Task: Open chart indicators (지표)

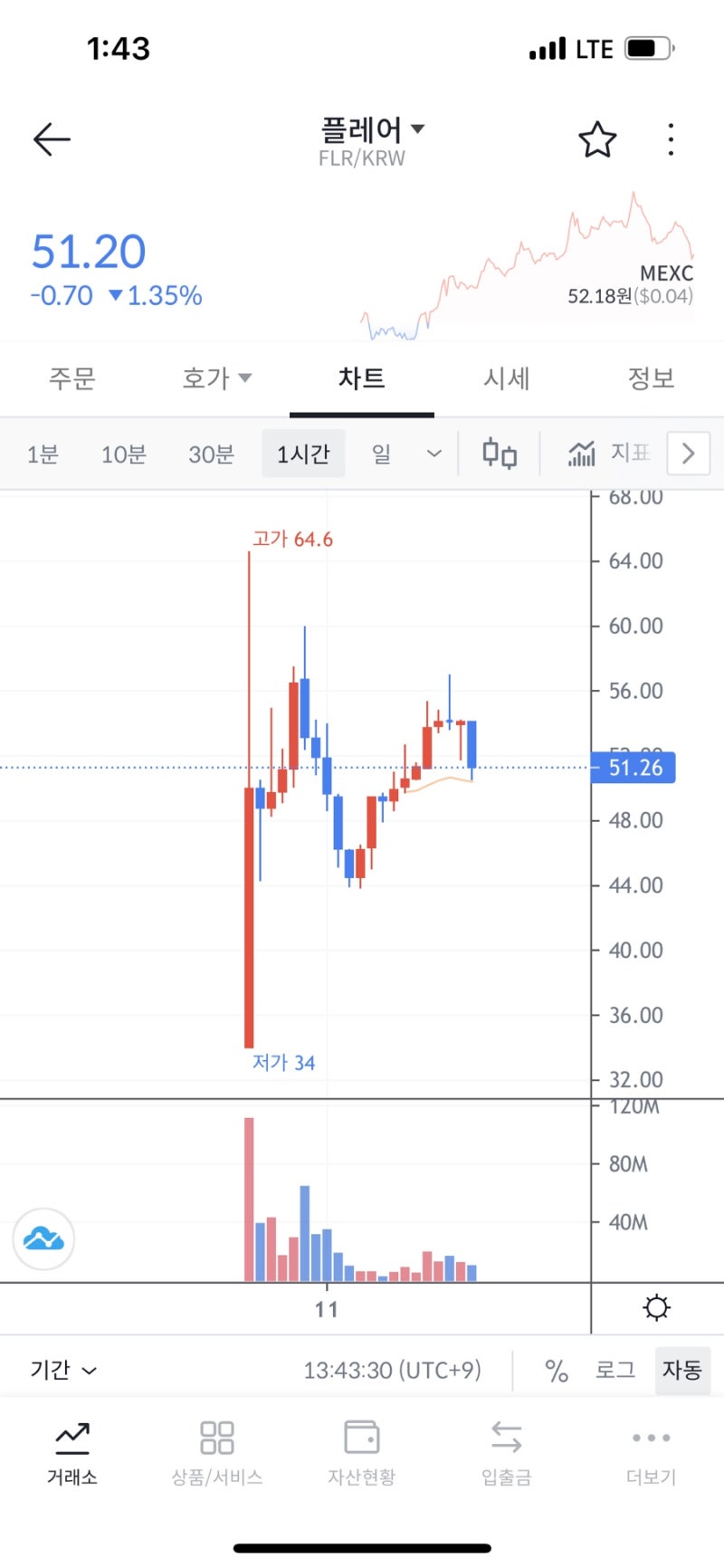Action: point(608,453)
